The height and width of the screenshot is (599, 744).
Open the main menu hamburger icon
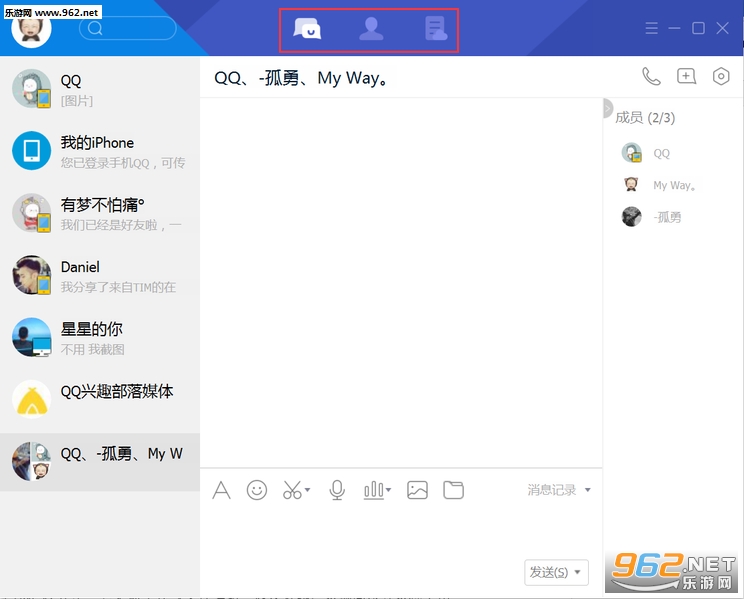(x=651, y=28)
